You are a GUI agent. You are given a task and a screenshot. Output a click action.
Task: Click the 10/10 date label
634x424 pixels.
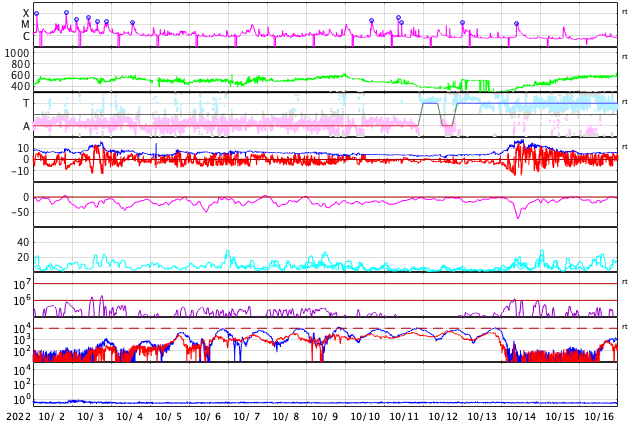coord(365,417)
